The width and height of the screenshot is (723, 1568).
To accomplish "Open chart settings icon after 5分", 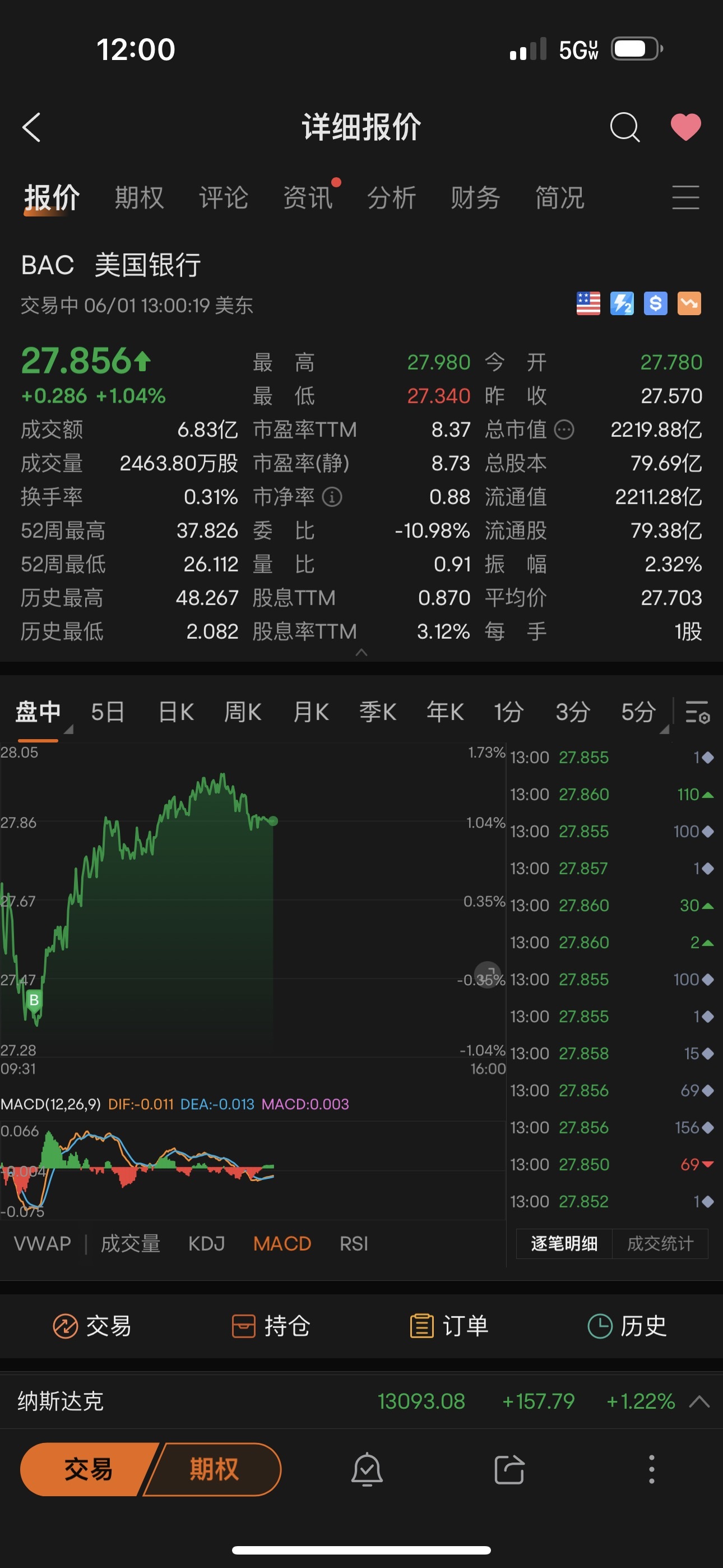I will point(697,712).
